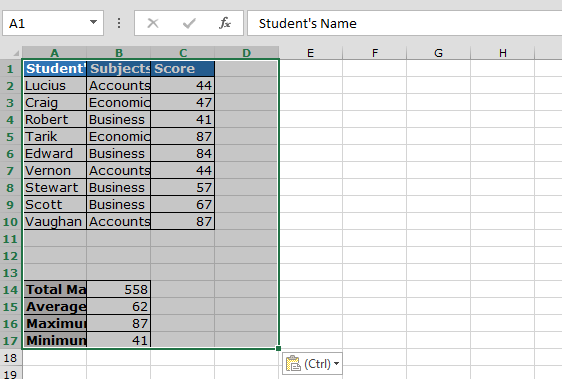Select the cell containing Vernon
562x379 pixels.
coord(55,171)
